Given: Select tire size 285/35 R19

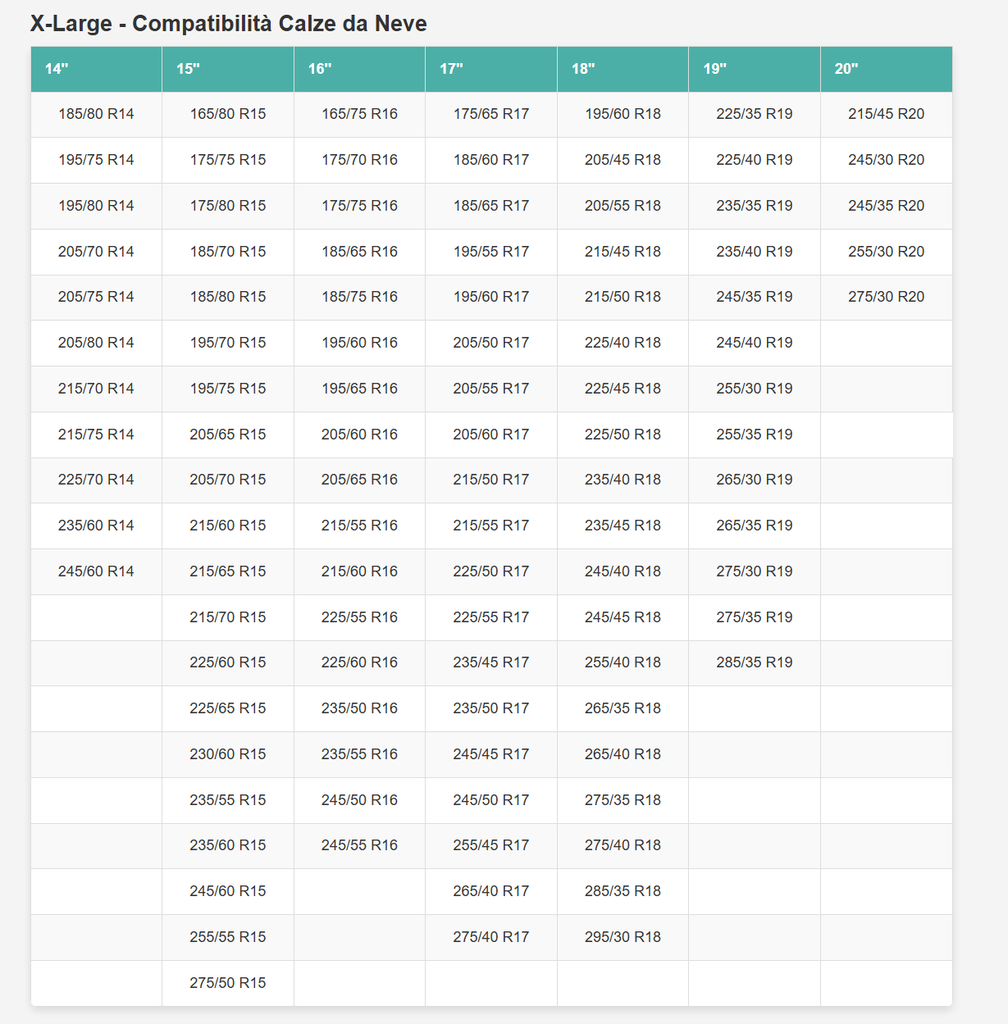Looking at the screenshot, I should [754, 662].
